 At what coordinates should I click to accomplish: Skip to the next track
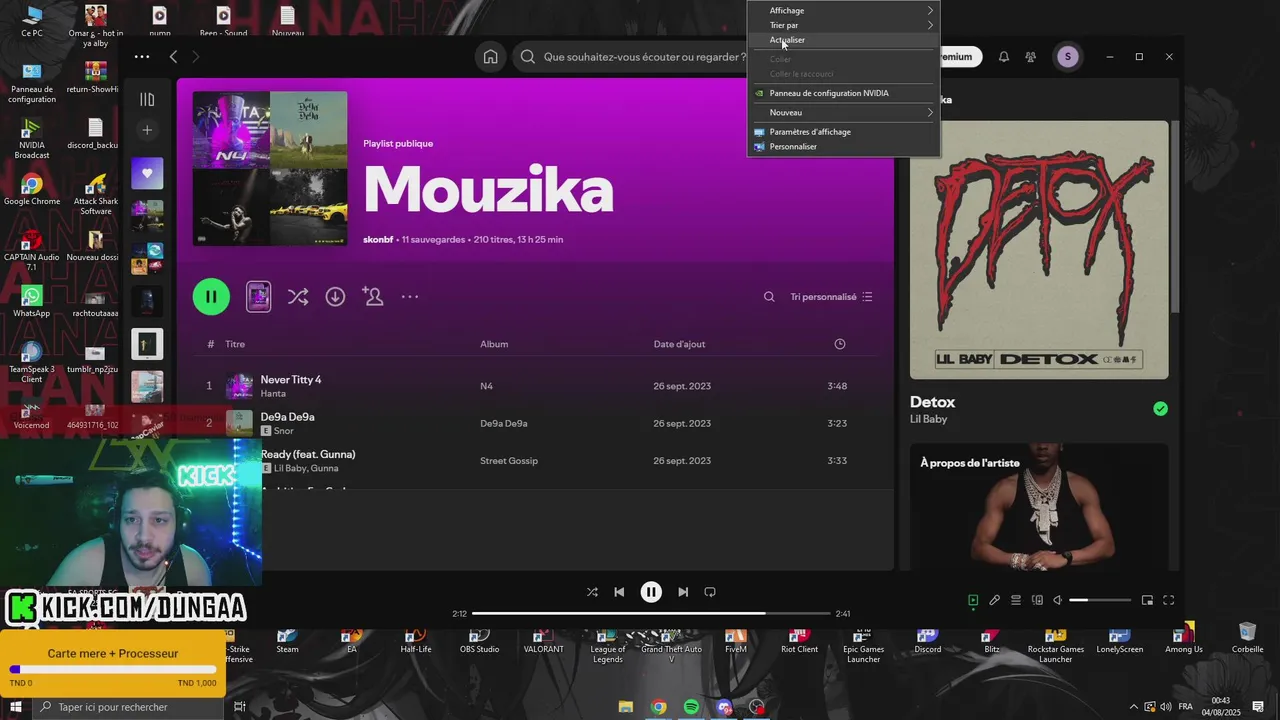pyautogui.click(x=683, y=592)
